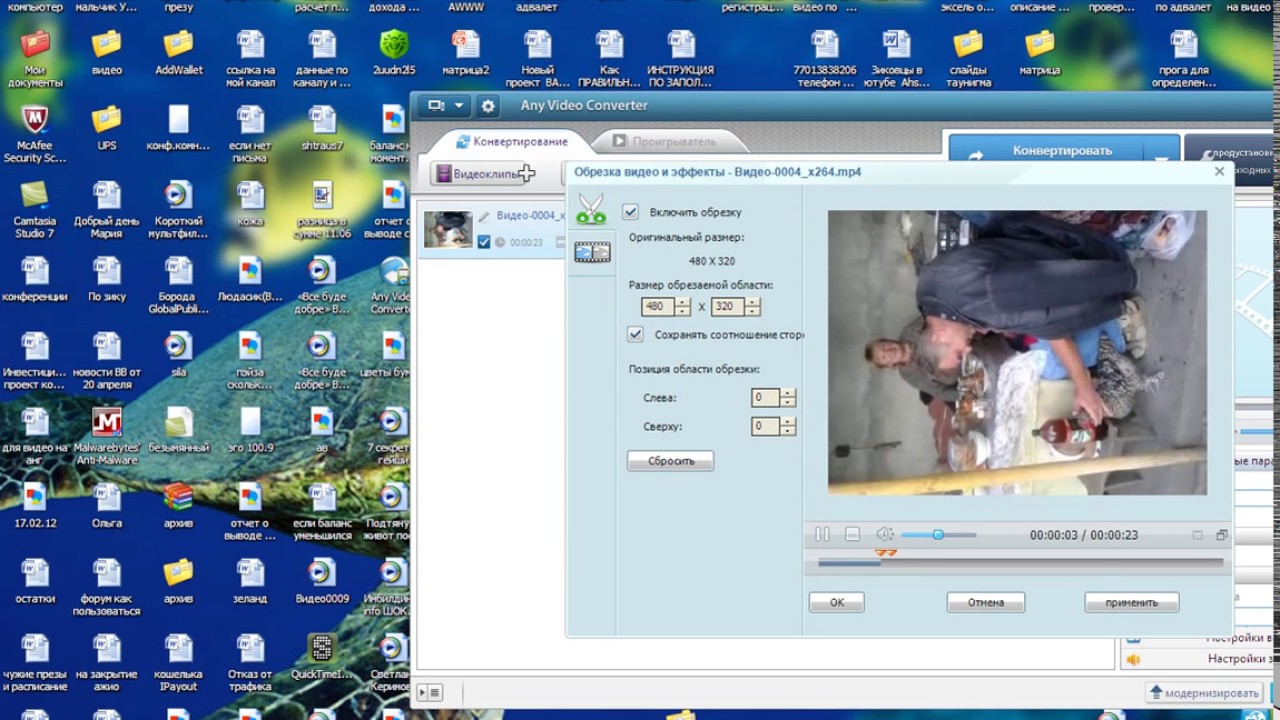Toggle fullscreen preview icon in player bar

click(1221, 535)
